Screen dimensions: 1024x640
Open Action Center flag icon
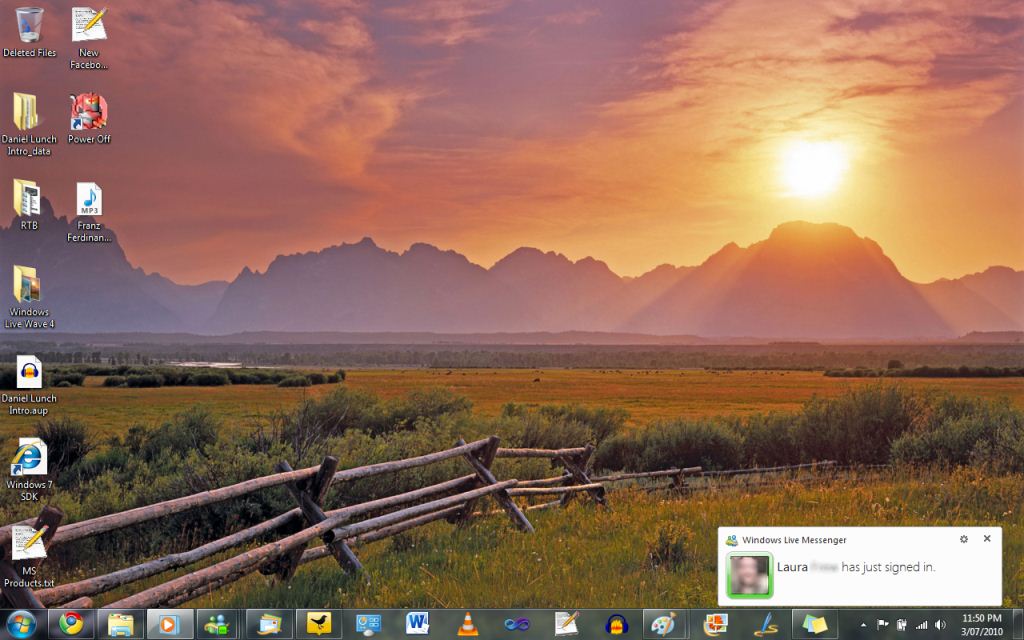(882, 625)
